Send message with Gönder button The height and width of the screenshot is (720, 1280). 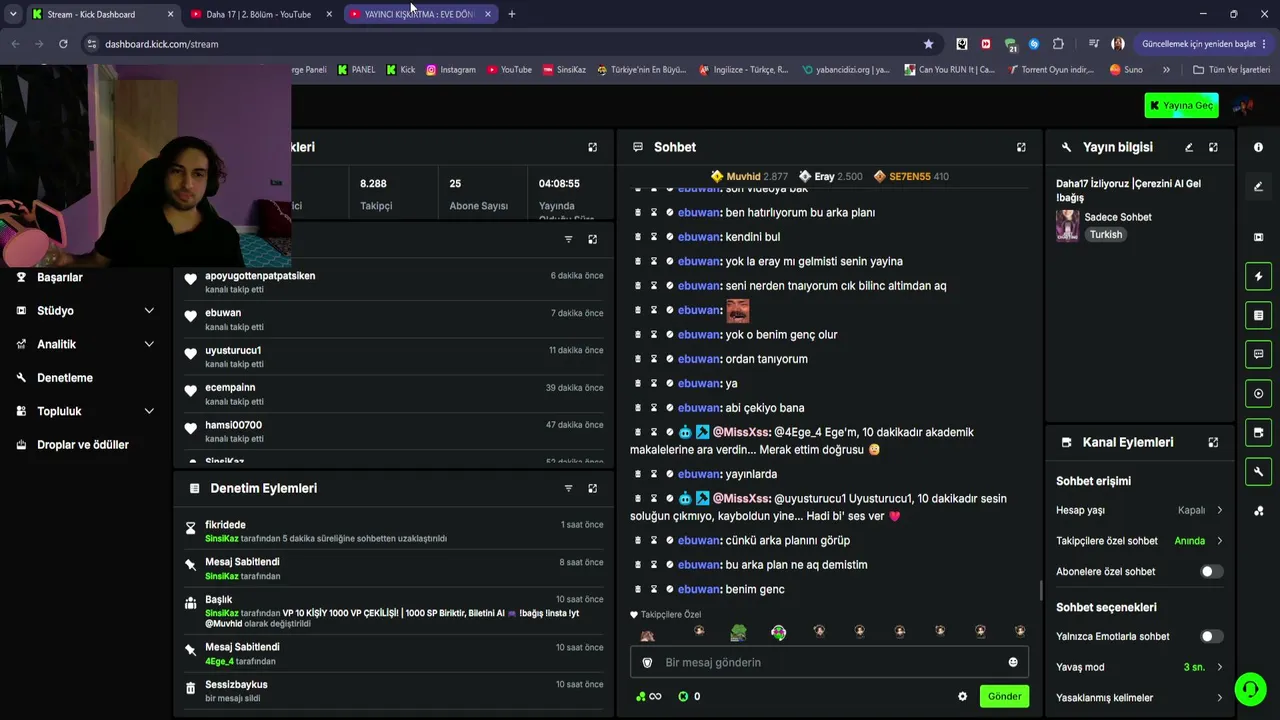coord(1004,696)
